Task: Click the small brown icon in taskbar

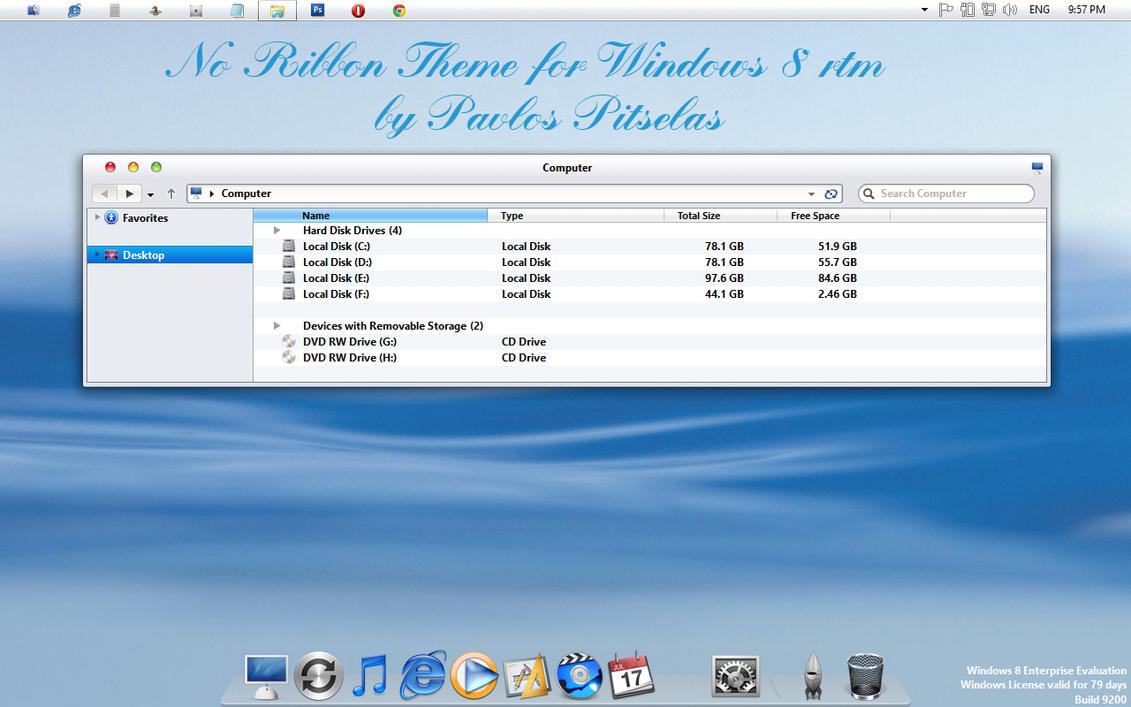Action: (154, 10)
